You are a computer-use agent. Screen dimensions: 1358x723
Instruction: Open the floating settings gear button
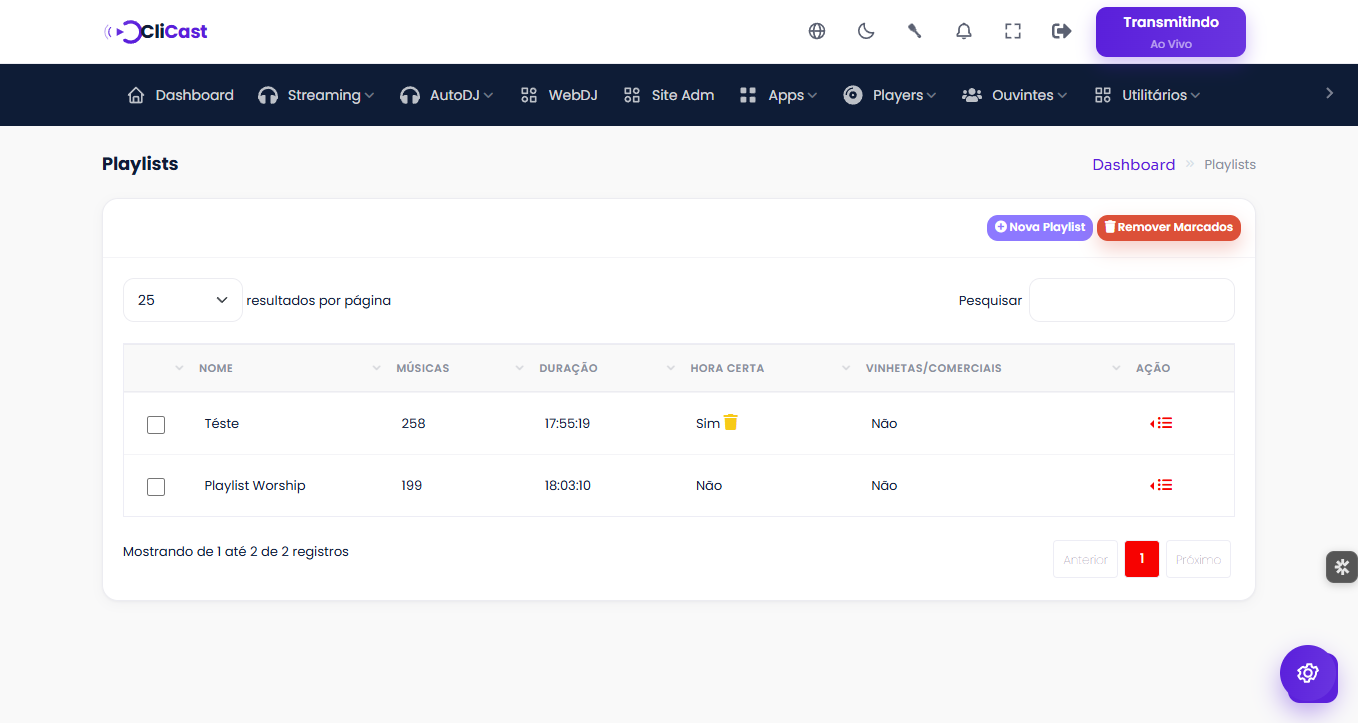tap(1308, 673)
